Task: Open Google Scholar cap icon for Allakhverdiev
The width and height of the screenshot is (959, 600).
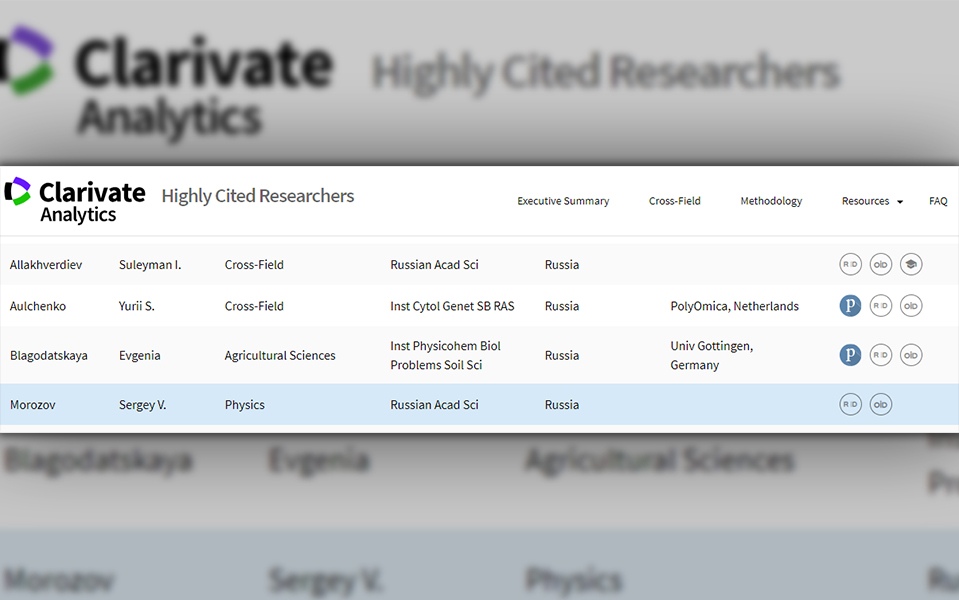Action: (x=911, y=264)
